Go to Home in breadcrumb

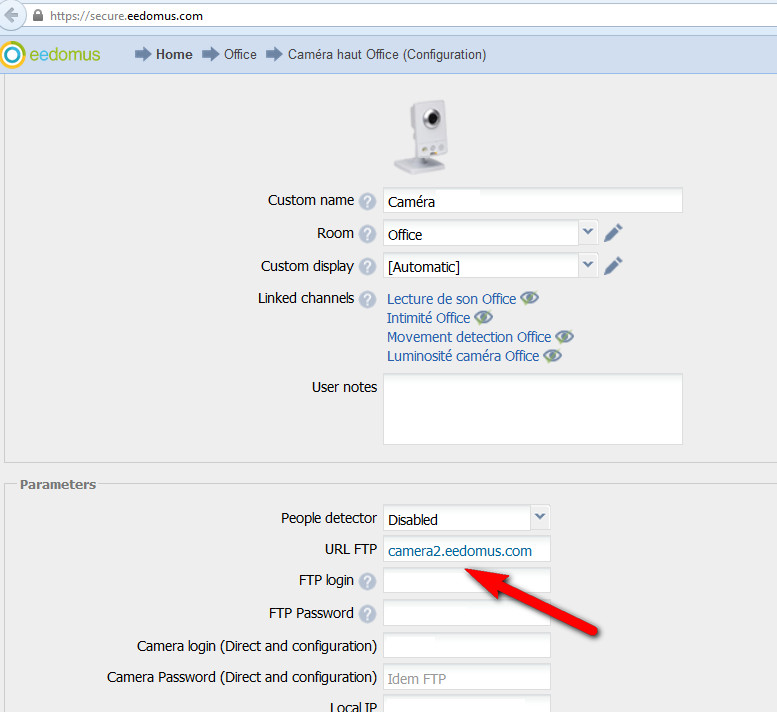click(174, 54)
